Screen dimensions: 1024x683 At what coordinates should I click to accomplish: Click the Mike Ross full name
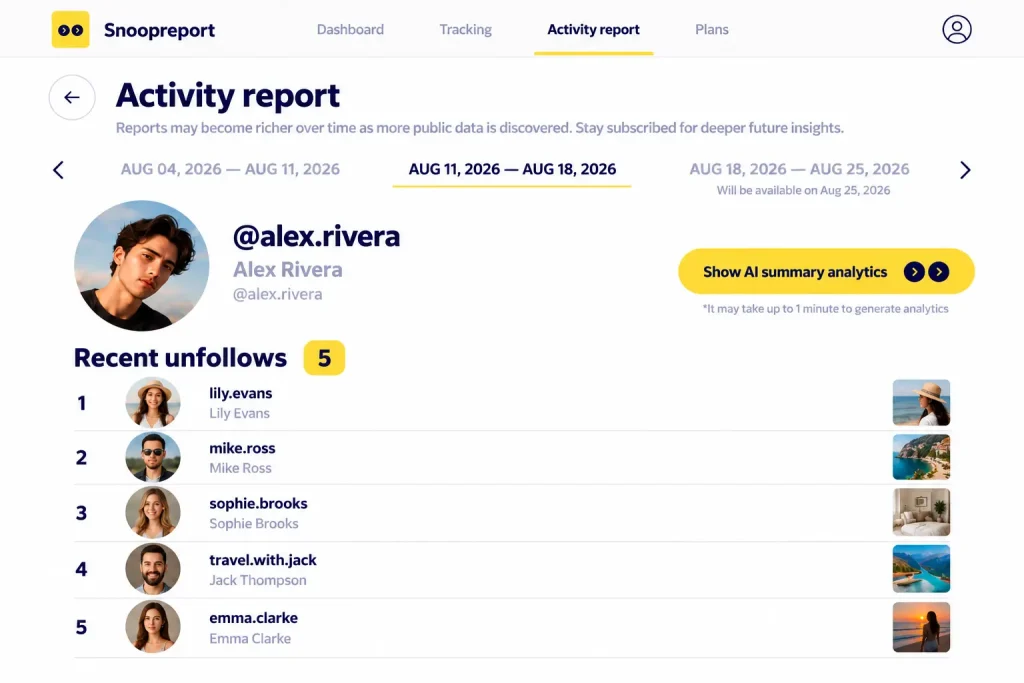point(240,468)
